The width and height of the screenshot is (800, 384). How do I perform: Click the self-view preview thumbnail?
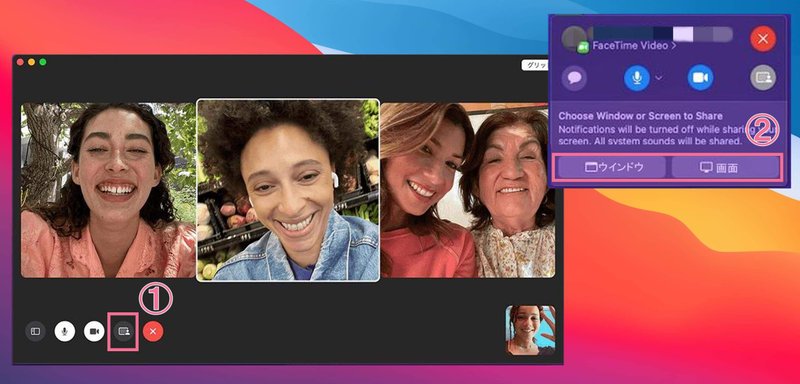coord(530,330)
